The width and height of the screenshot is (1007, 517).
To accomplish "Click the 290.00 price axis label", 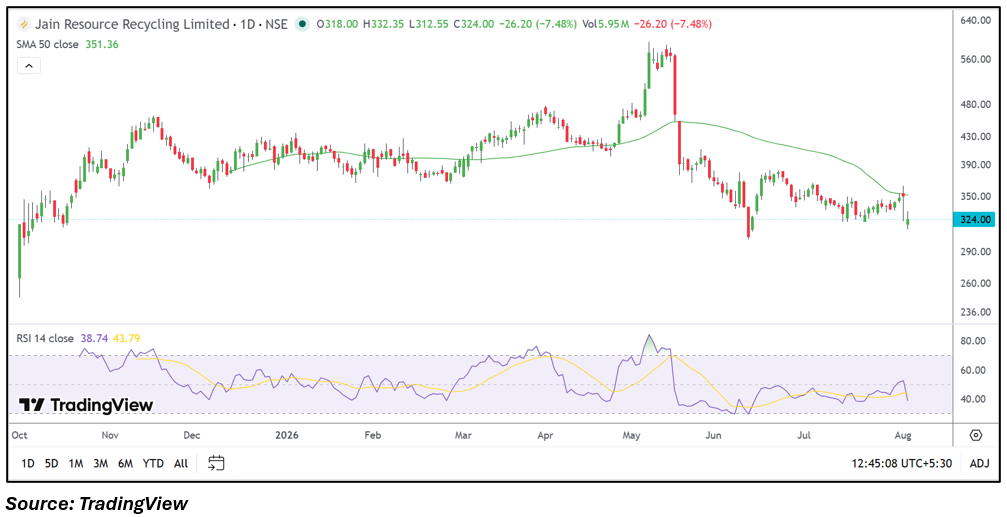I will (x=976, y=252).
